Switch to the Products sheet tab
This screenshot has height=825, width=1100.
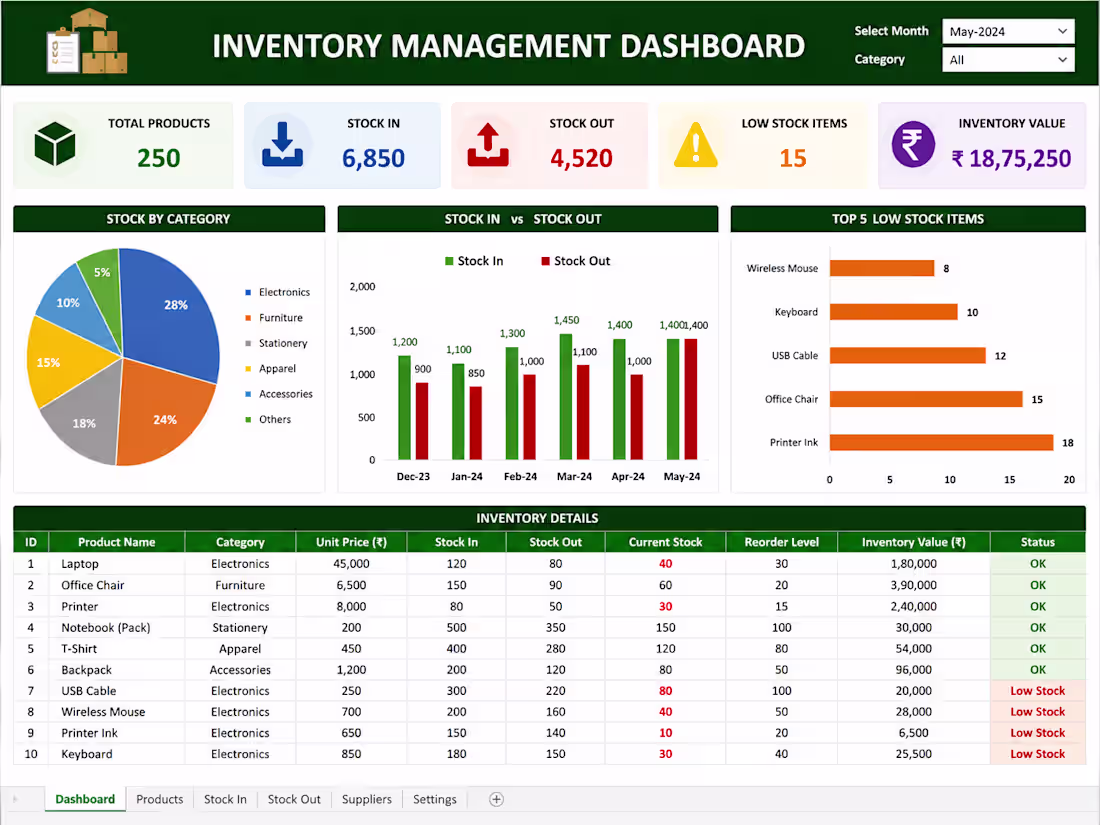pos(159,799)
